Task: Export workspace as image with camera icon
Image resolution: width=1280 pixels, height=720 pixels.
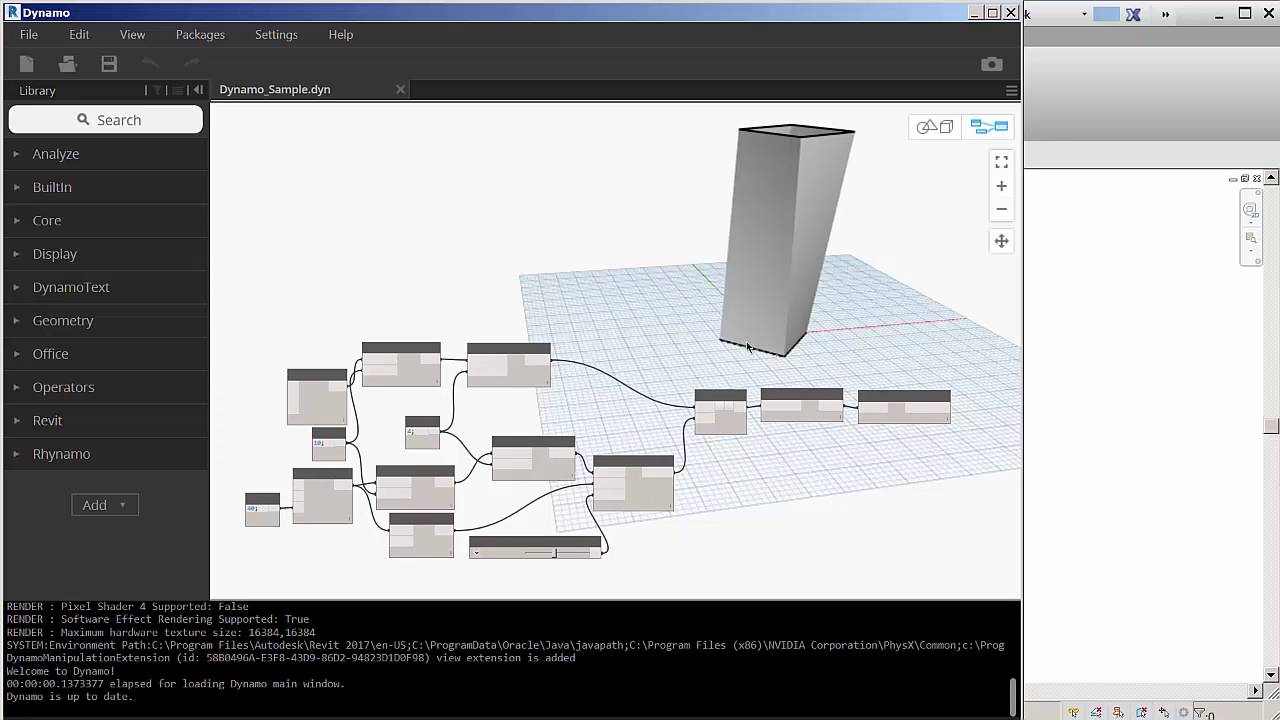Action: pyautogui.click(x=991, y=63)
